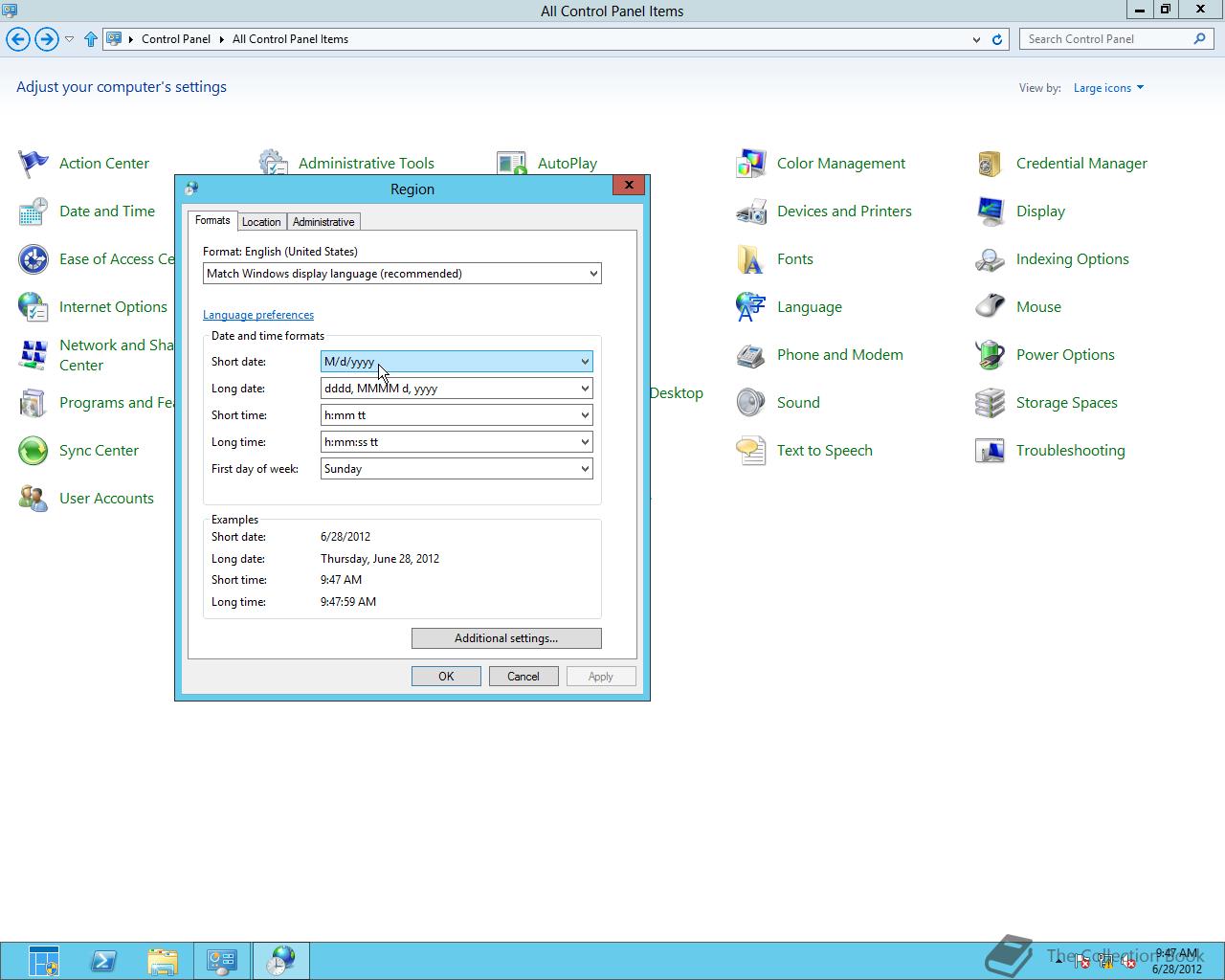The width and height of the screenshot is (1225, 980).
Task: Click All Control Panel Items breadcrumb
Action: pos(290,39)
